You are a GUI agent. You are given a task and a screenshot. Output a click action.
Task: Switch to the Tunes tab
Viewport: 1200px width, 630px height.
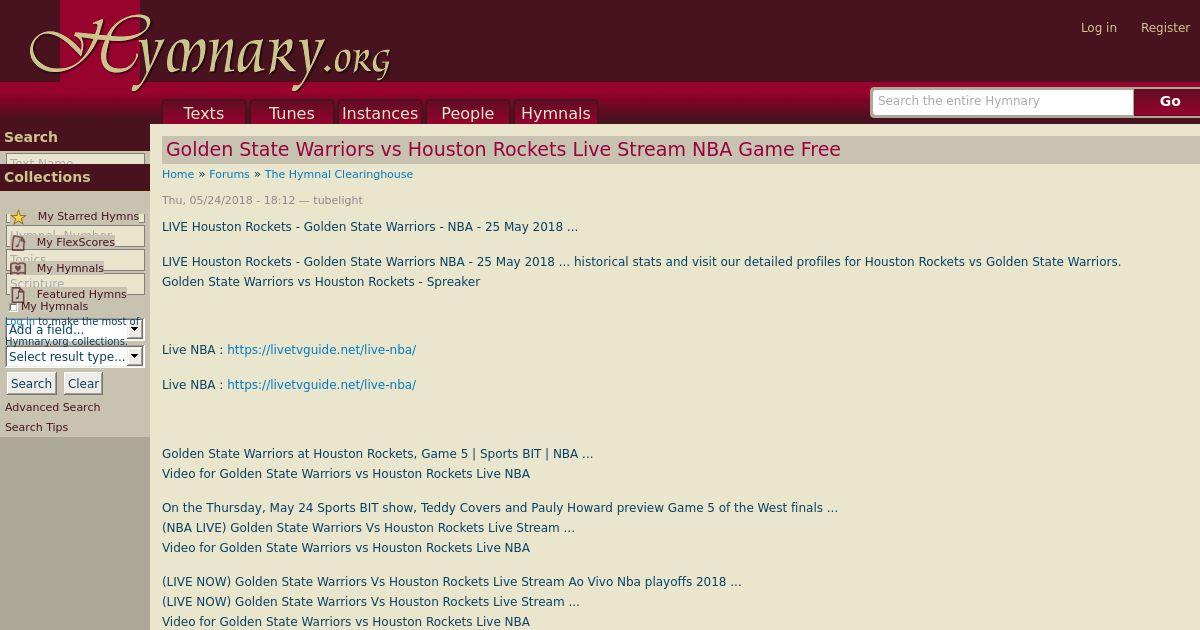292,113
